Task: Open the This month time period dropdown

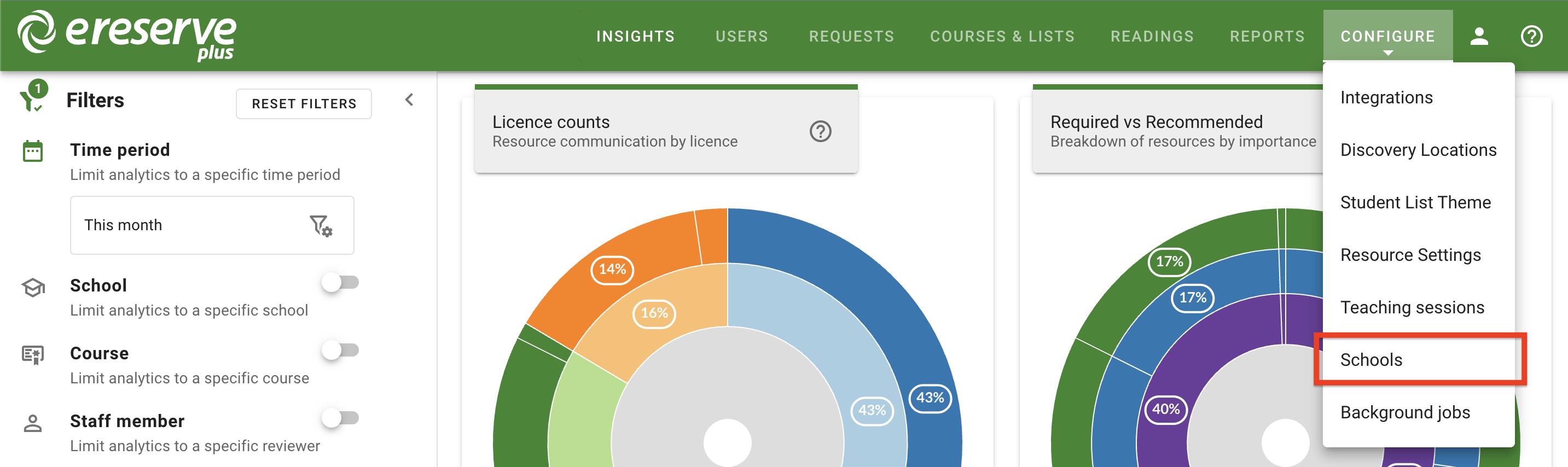Action: pos(212,225)
